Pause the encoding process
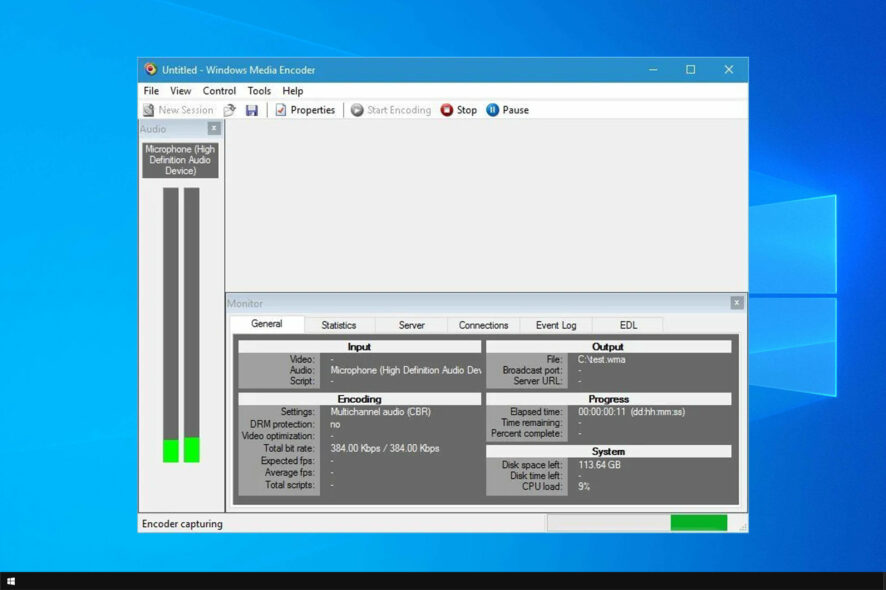Screen dimensions: 886x590 507,110
